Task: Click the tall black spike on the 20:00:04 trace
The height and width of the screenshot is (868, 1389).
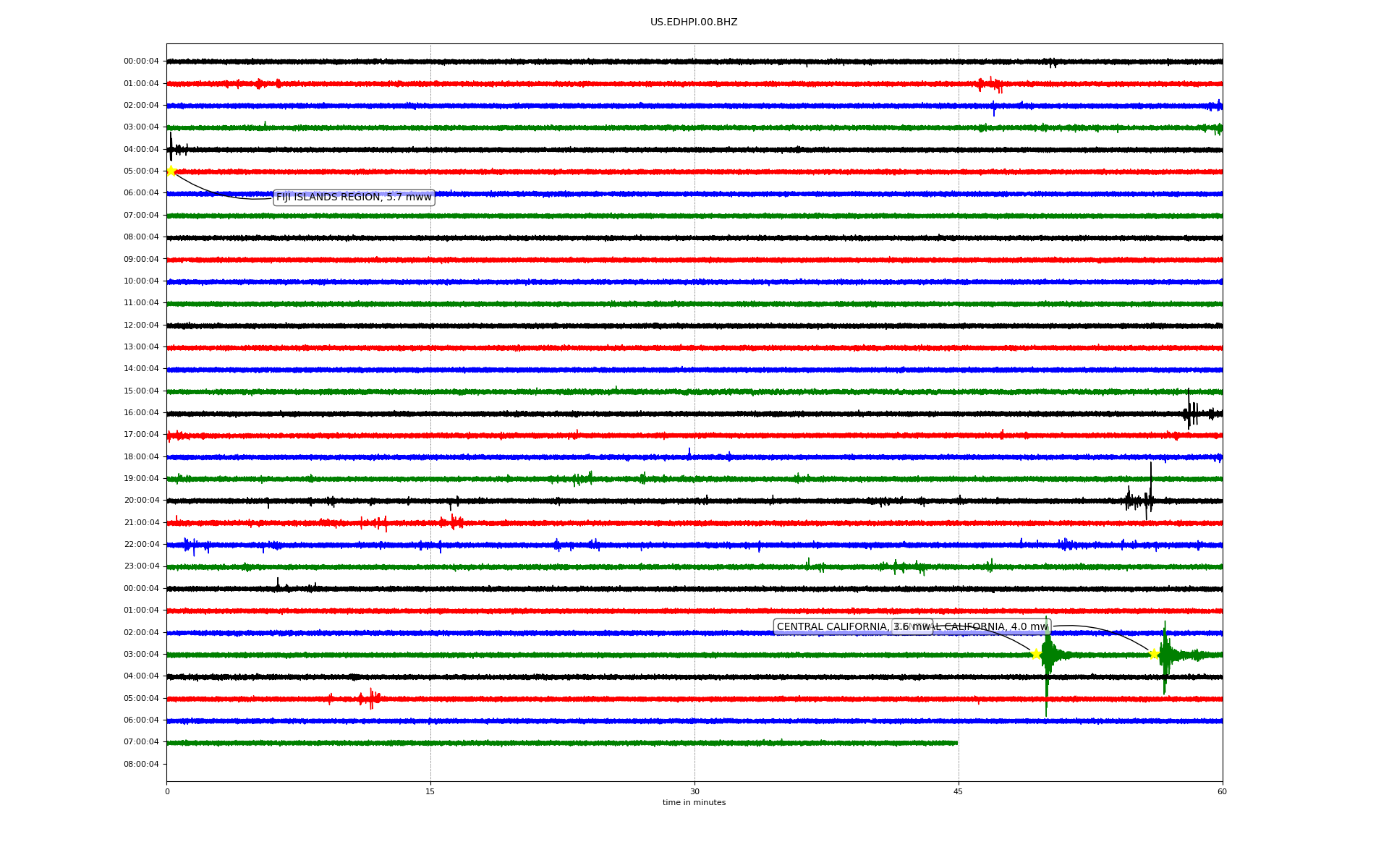Action: coord(1150,486)
